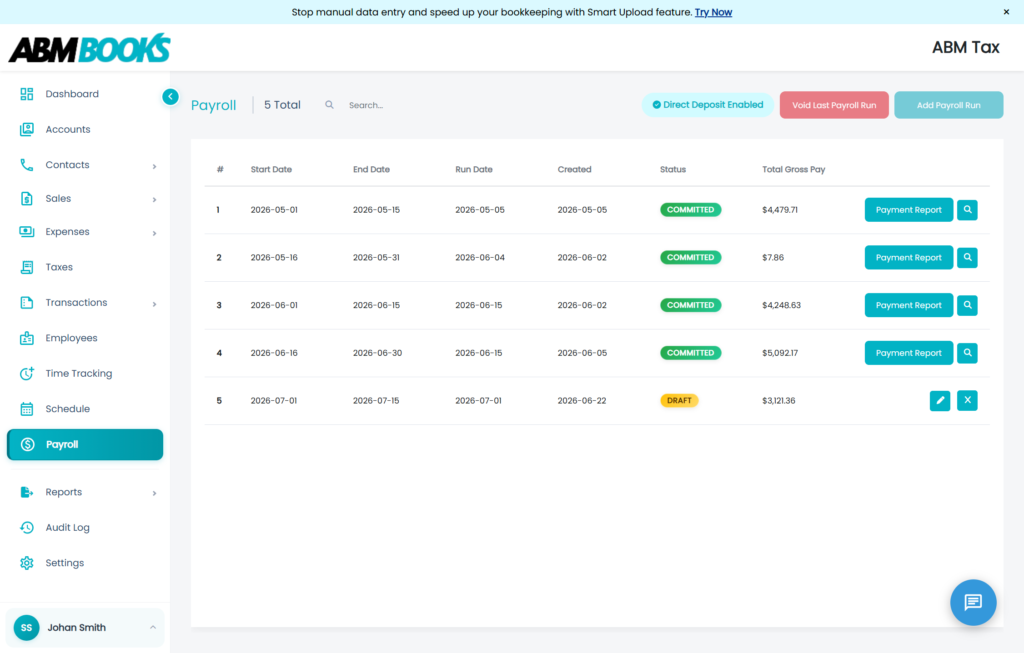Delete the draft payroll run 5
1024x653 pixels.
click(x=967, y=400)
